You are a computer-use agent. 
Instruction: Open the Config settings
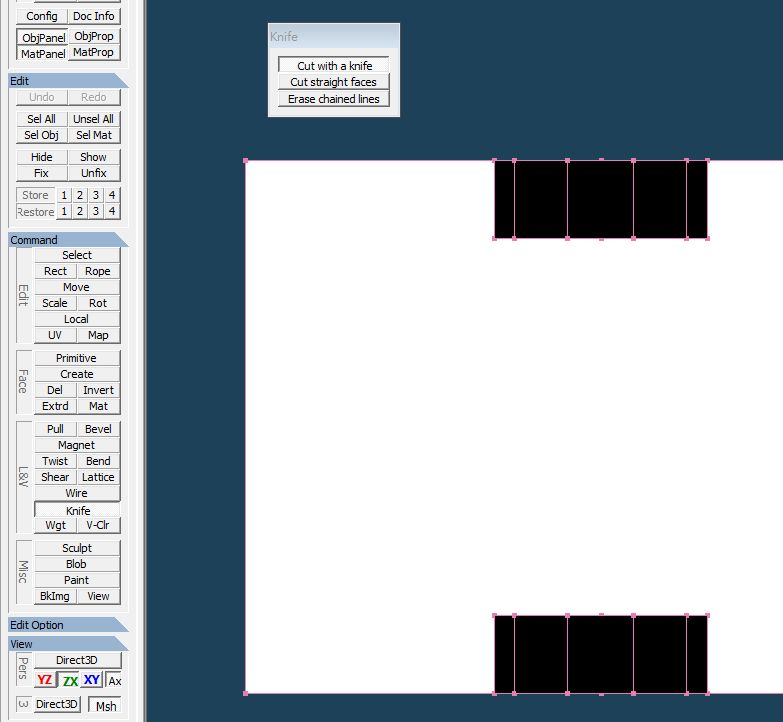(x=42, y=16)
